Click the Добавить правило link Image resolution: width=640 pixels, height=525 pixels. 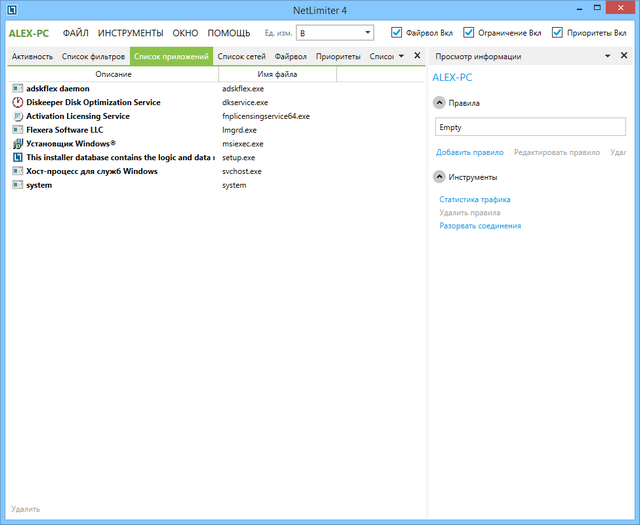tap(469, 152)
